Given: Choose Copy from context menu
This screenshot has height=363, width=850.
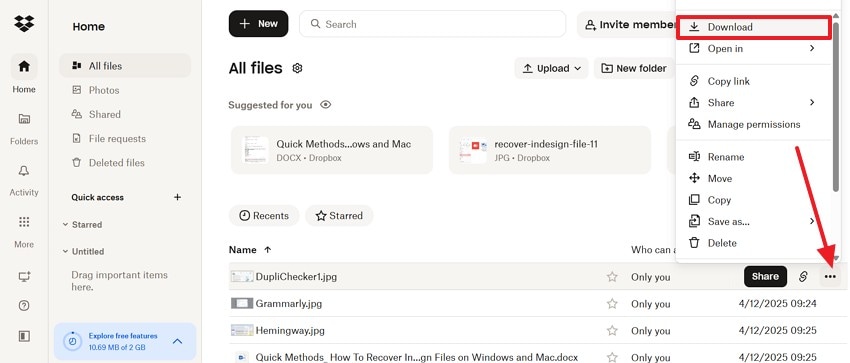Looking at the screenshot, I should coord(754,200).
